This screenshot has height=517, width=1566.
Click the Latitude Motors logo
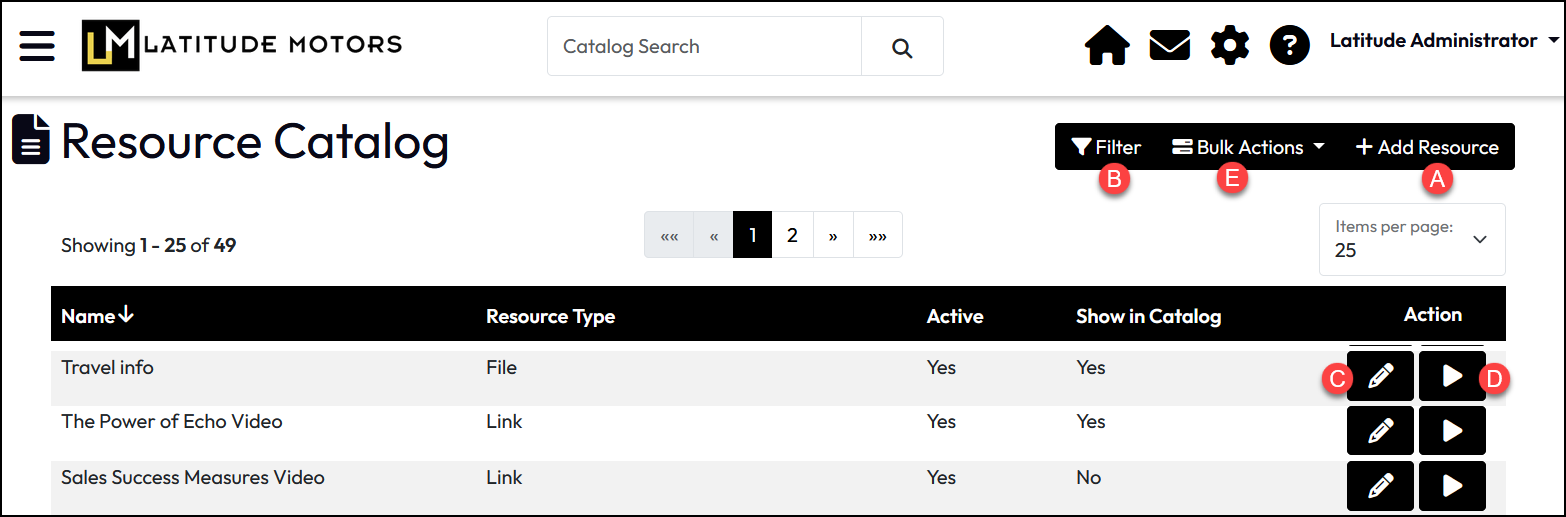coord(242,46)
